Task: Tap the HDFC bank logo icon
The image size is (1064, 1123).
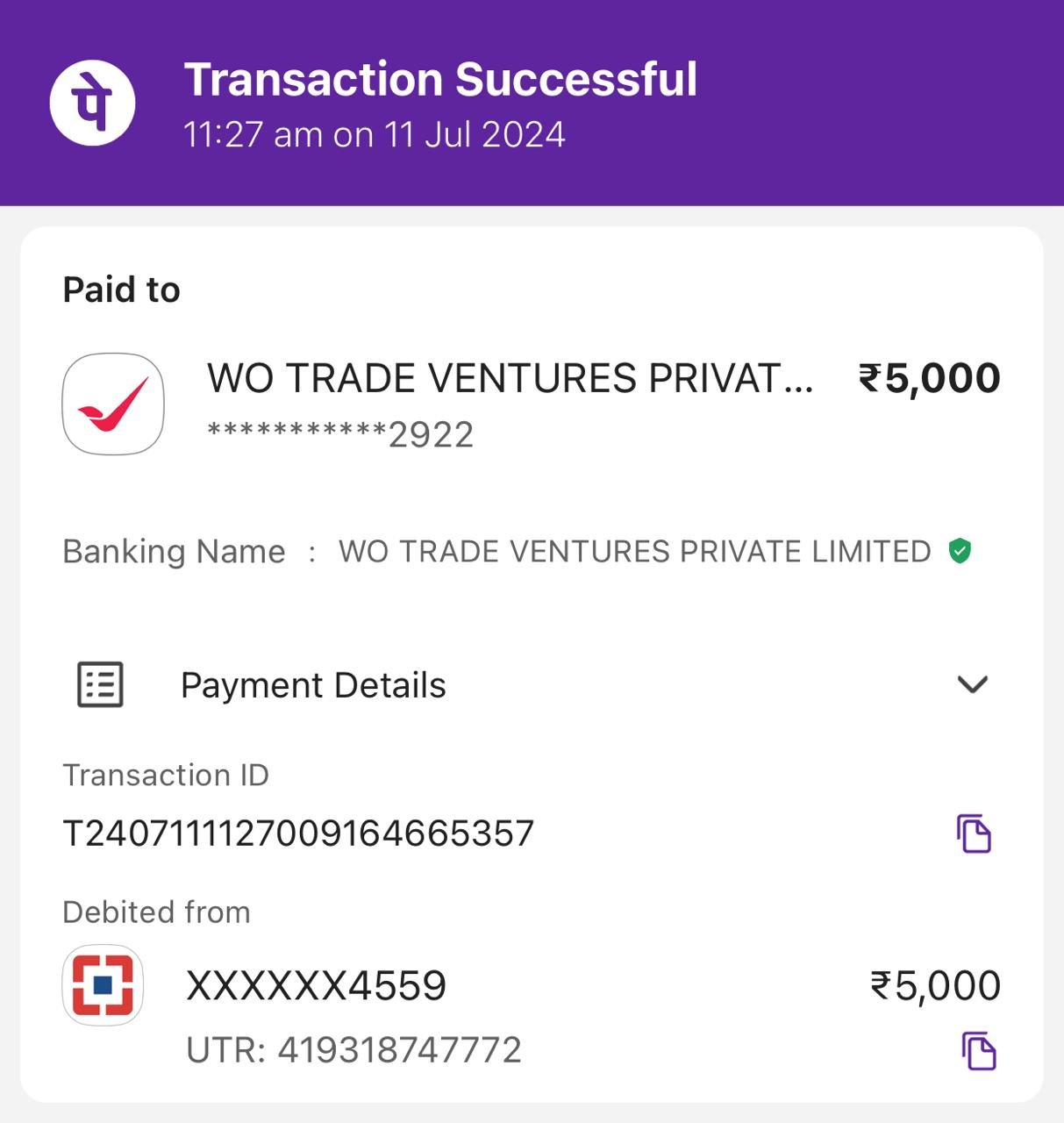Action: click(x=103, y=985)
